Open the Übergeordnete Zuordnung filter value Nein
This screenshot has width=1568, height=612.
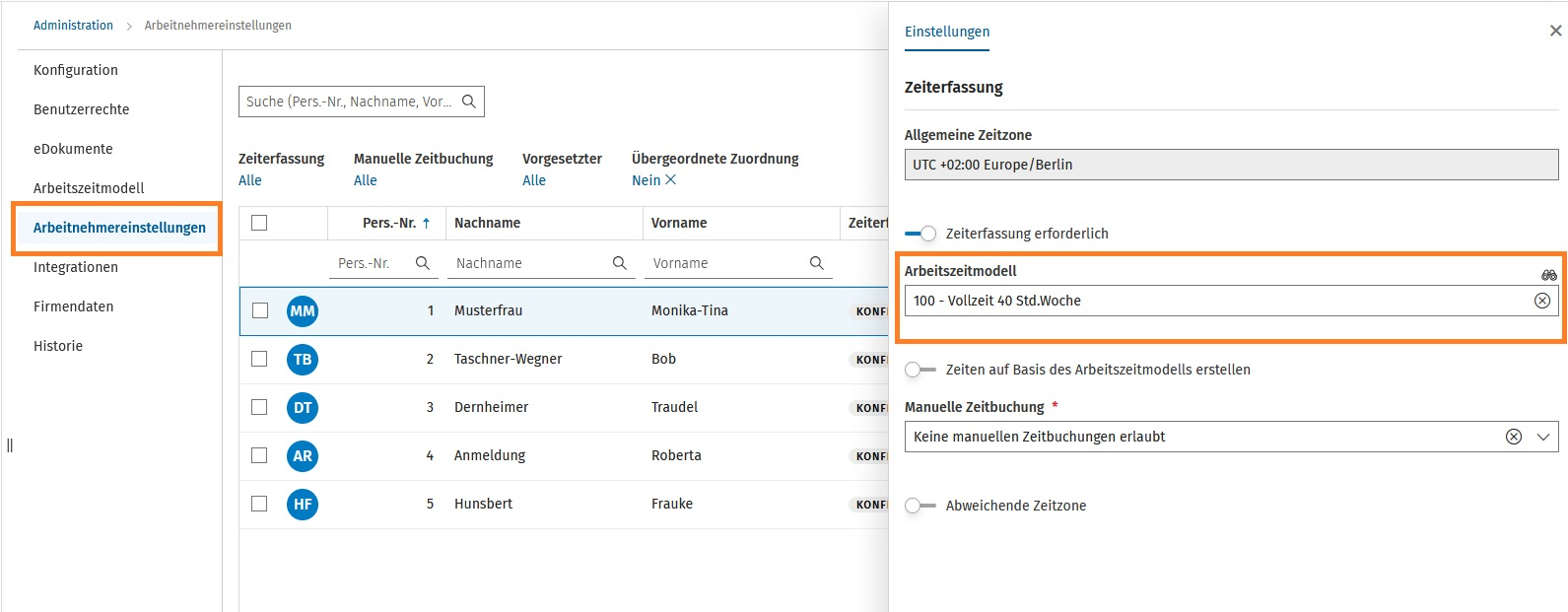[647, 180]
